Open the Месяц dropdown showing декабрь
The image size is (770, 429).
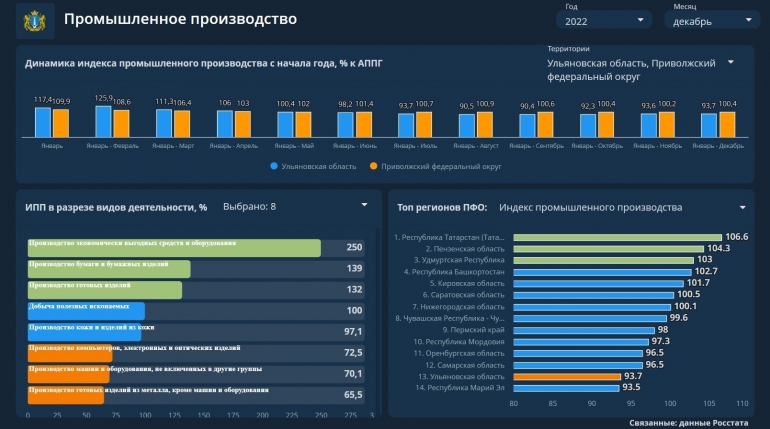pos(710,20)
